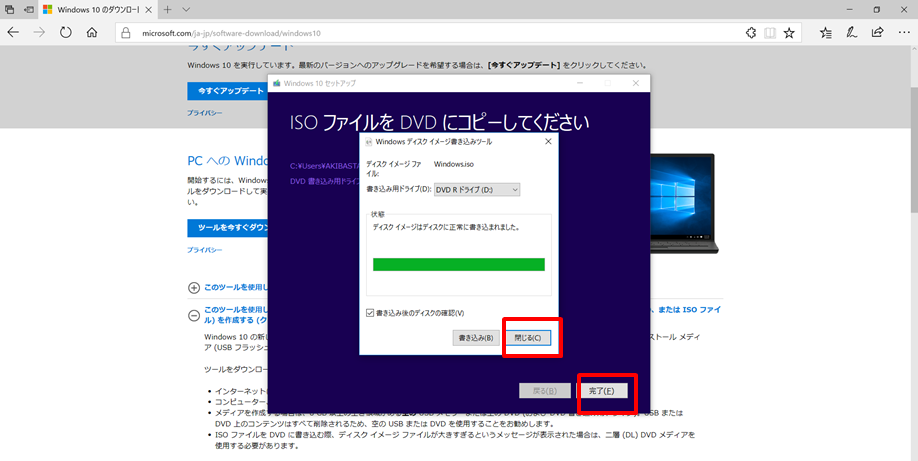Click the PC への Windows heading
Image resolution: width=918 pixels, height=461 pixels.
[228, 161]
